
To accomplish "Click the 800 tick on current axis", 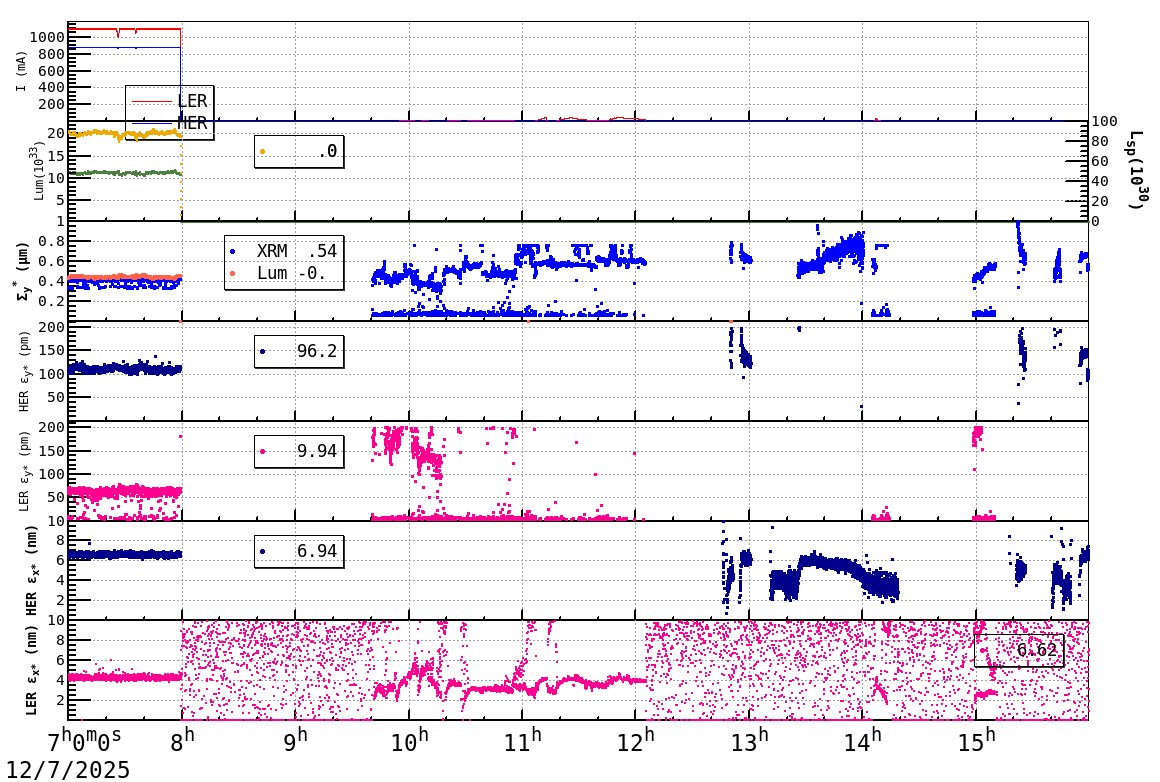I will (52, 54).
